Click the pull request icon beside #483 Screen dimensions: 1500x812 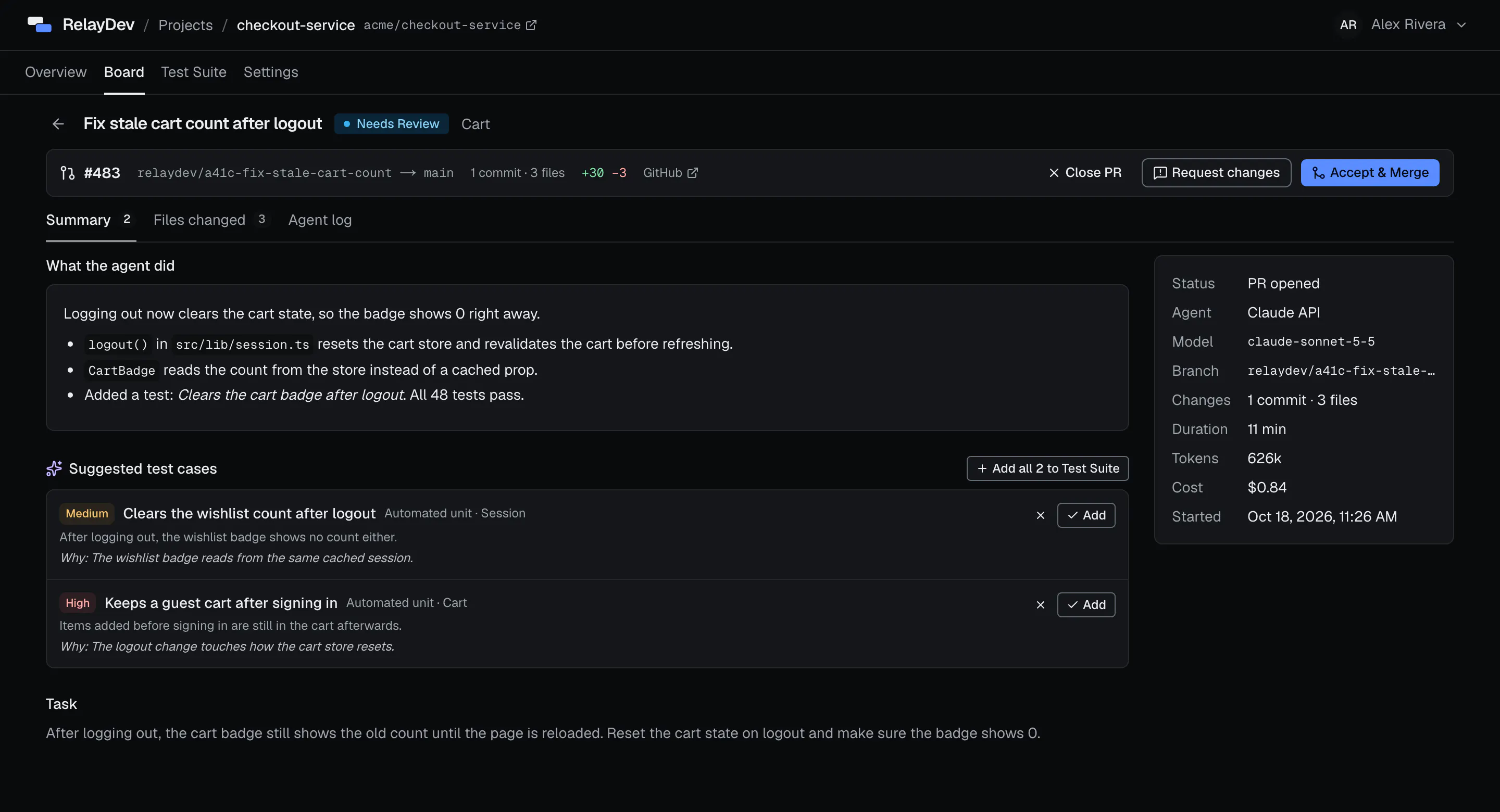[68, 173]
